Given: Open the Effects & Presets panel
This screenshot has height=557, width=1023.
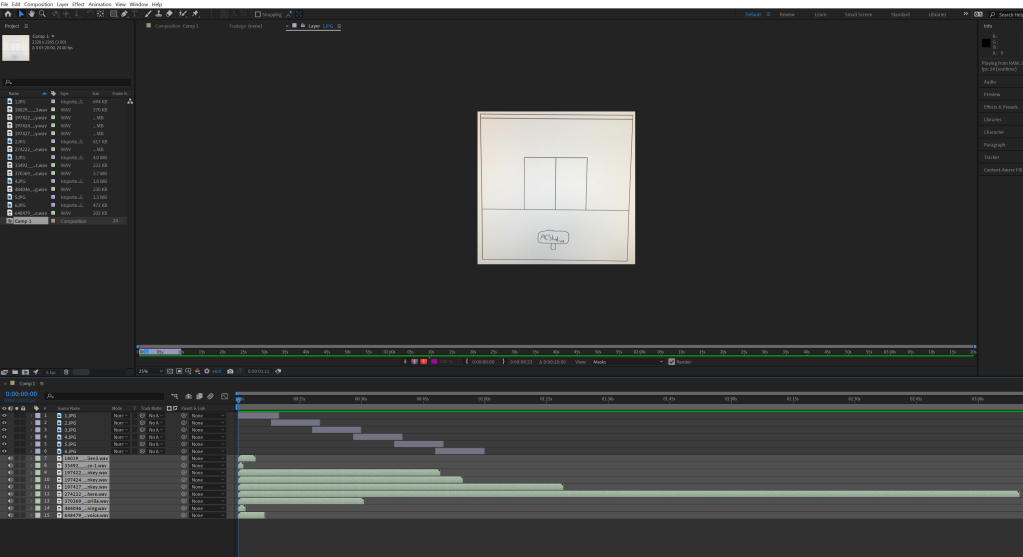Looking at the screenshot, I should [1000, 106].
